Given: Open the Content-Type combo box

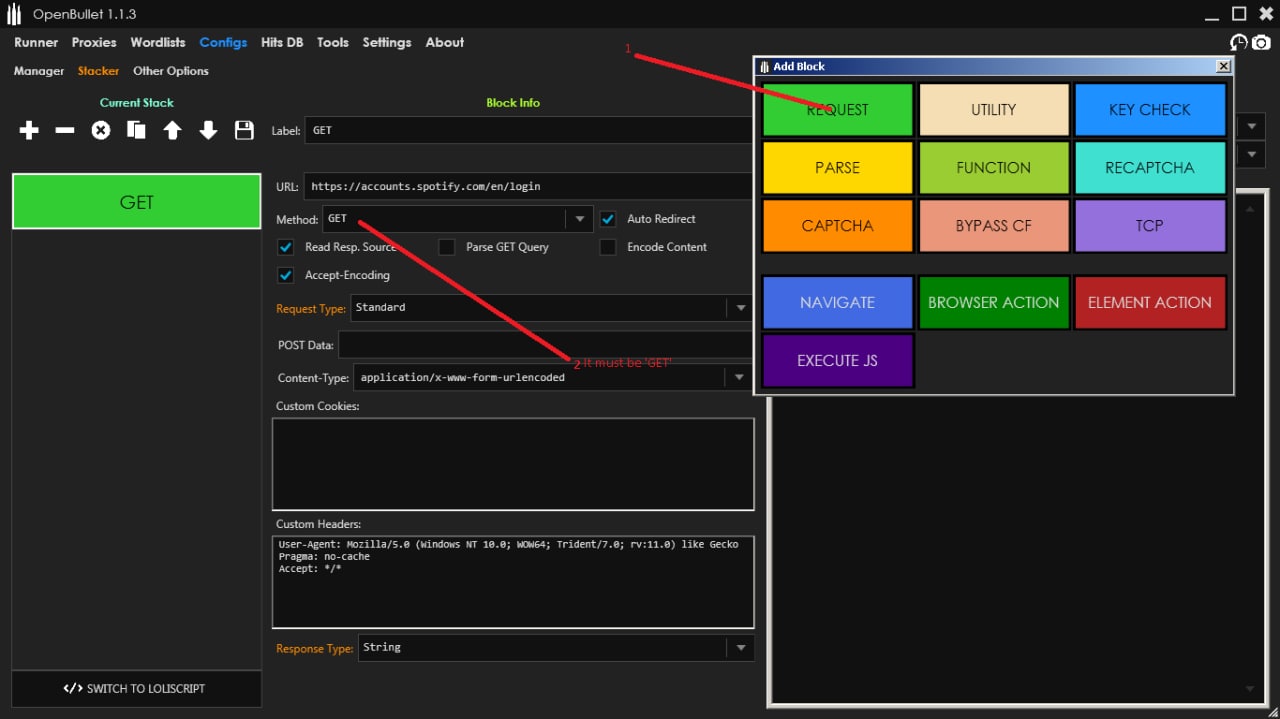Looking at the screenshot, I should point(554,378).
